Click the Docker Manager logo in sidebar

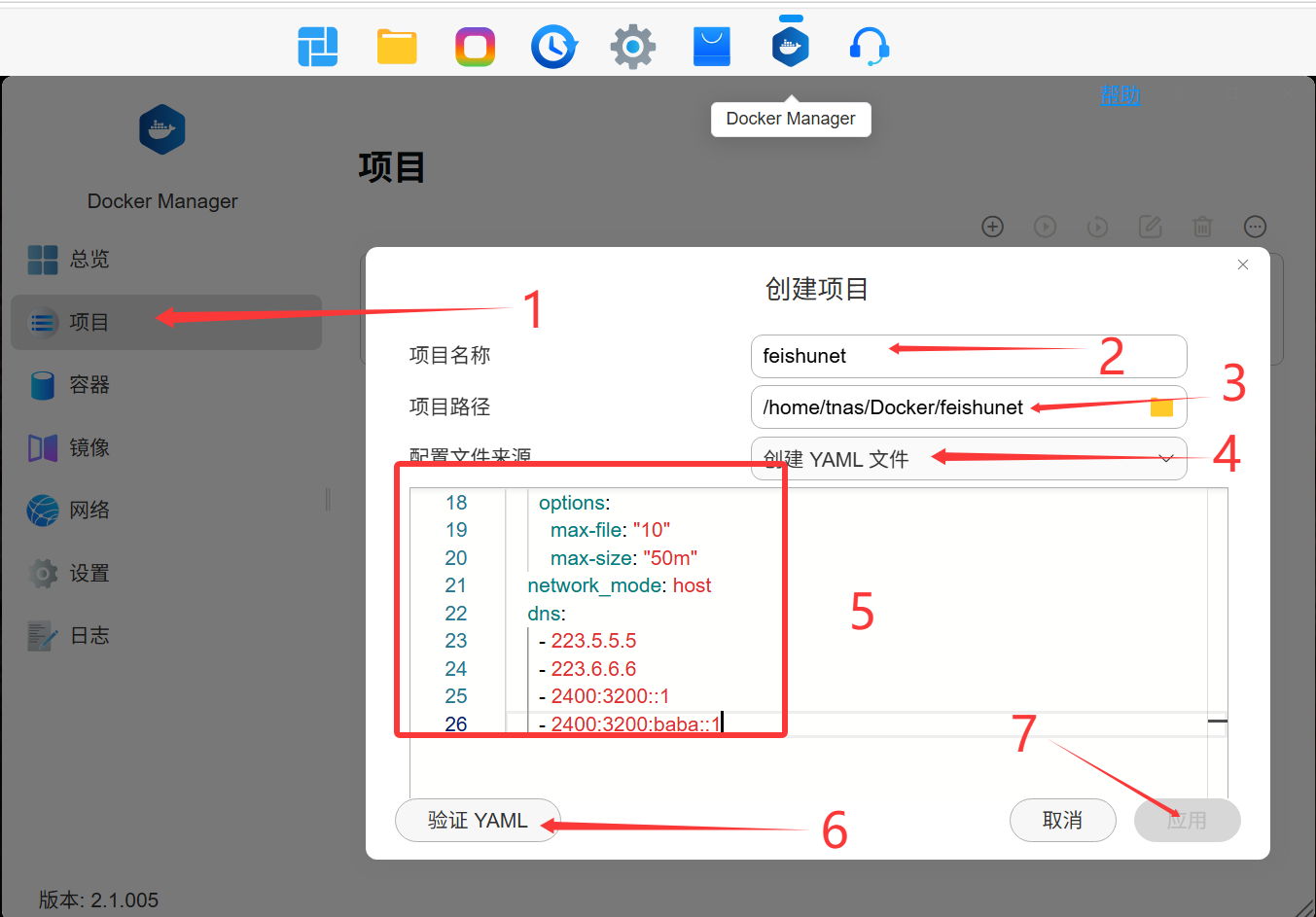coord(162,129)
